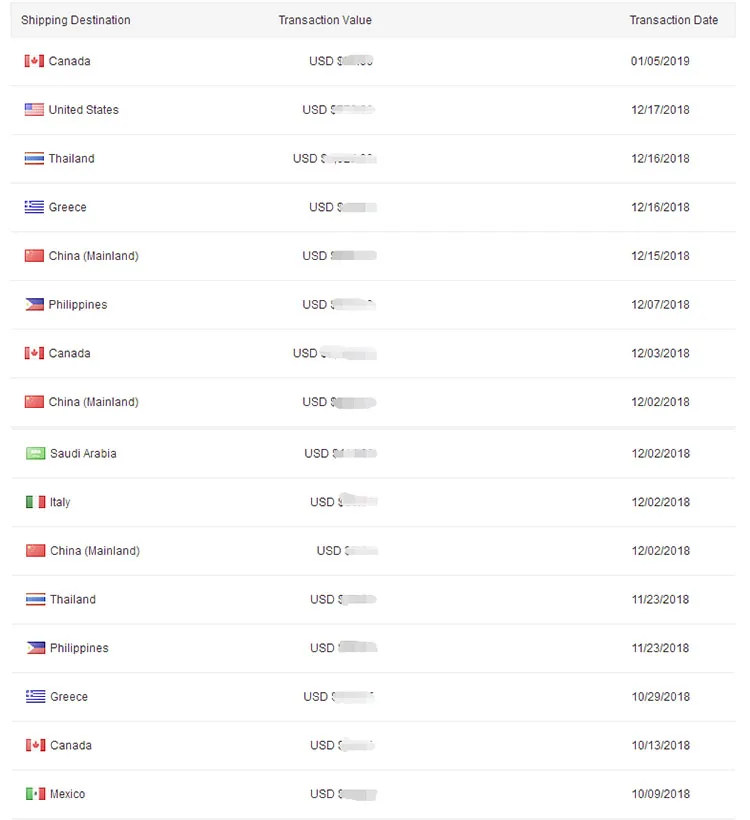Click the Italy flag icon

tap(35, 502)
